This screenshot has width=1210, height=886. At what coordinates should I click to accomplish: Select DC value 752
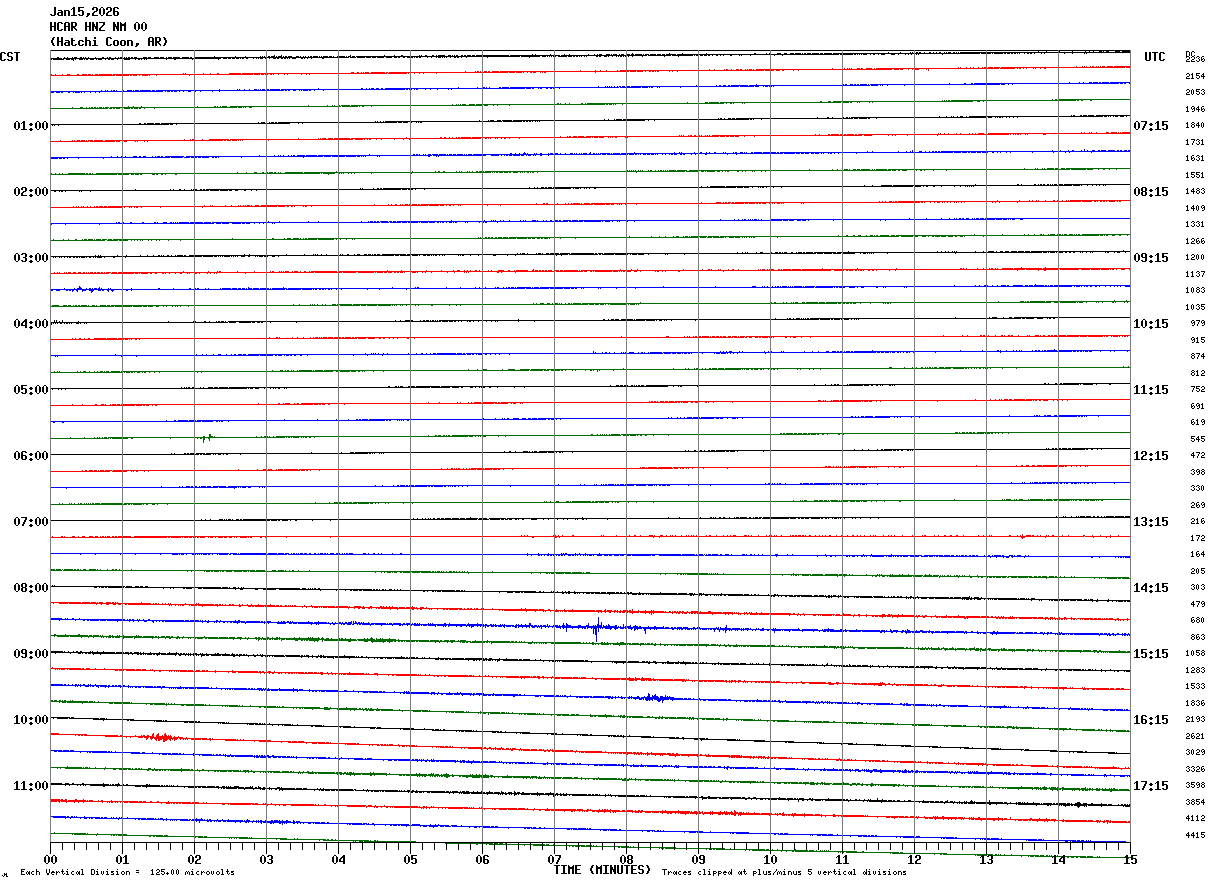[1198, 390]
